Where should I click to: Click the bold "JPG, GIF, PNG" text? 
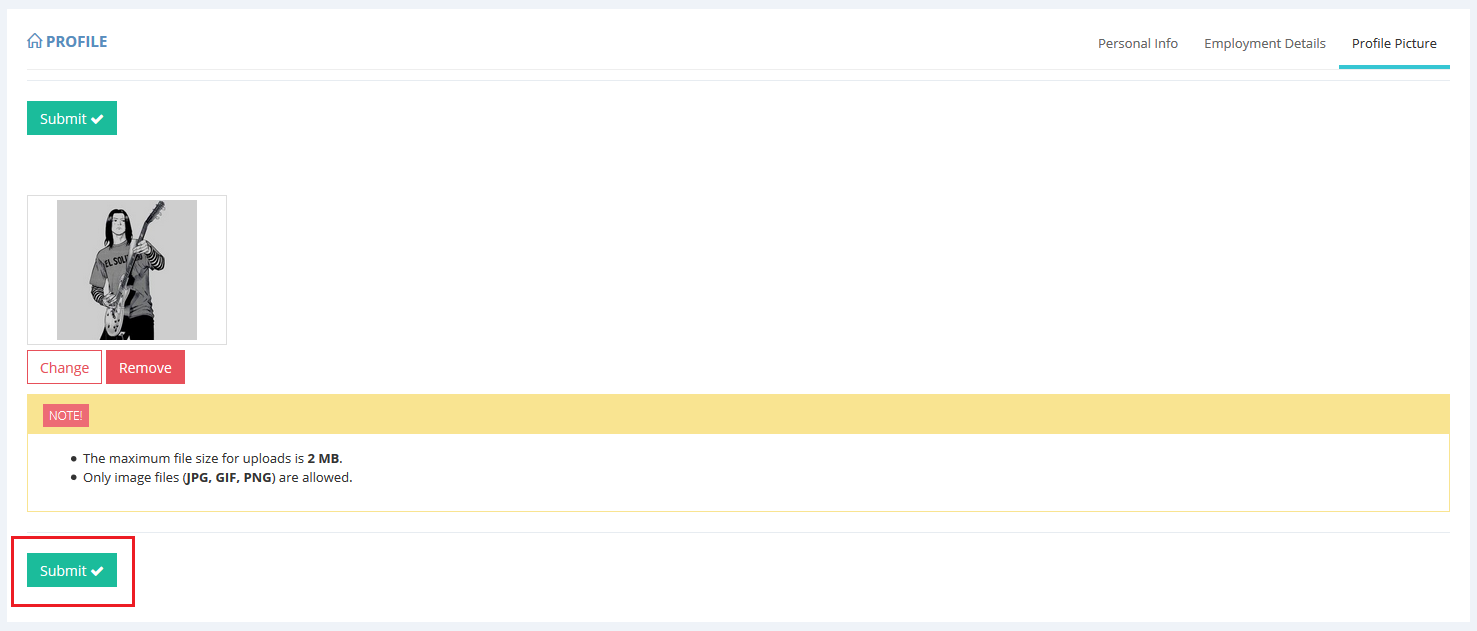[230, 478]
